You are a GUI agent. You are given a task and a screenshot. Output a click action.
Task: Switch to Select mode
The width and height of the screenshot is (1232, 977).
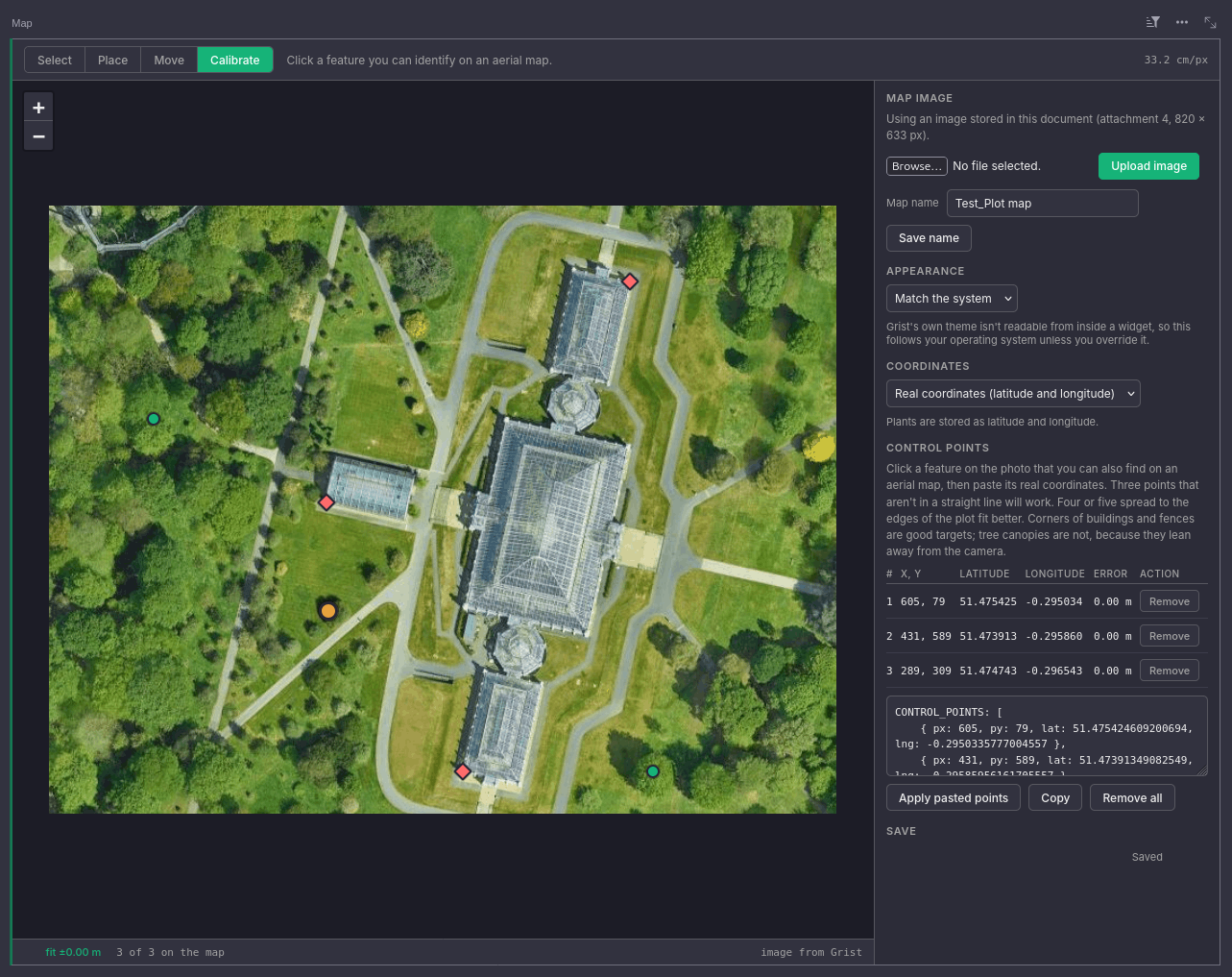tap(55, 60)
